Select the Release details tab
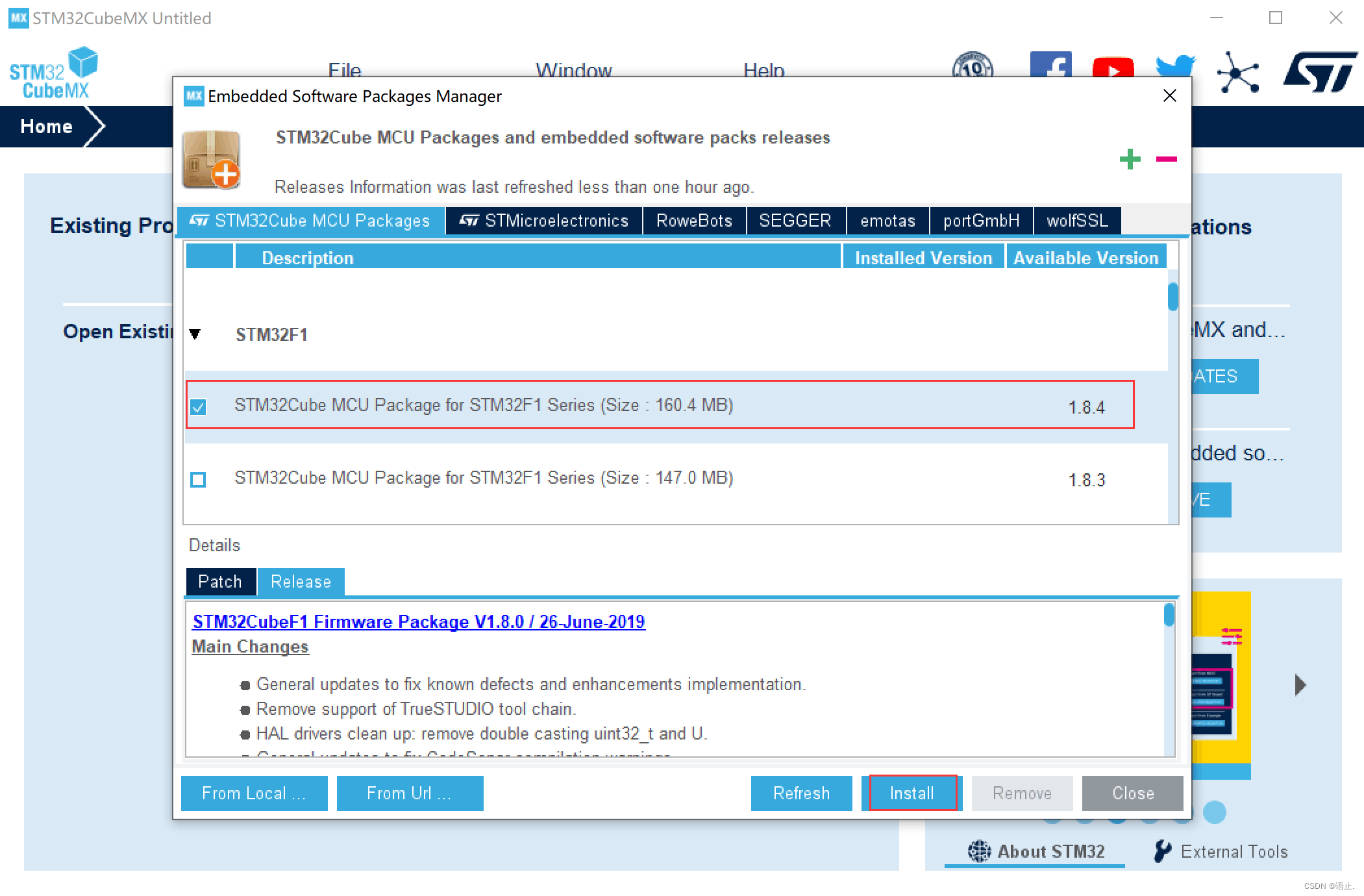The image size is (1364, 896). coord(301,582)
